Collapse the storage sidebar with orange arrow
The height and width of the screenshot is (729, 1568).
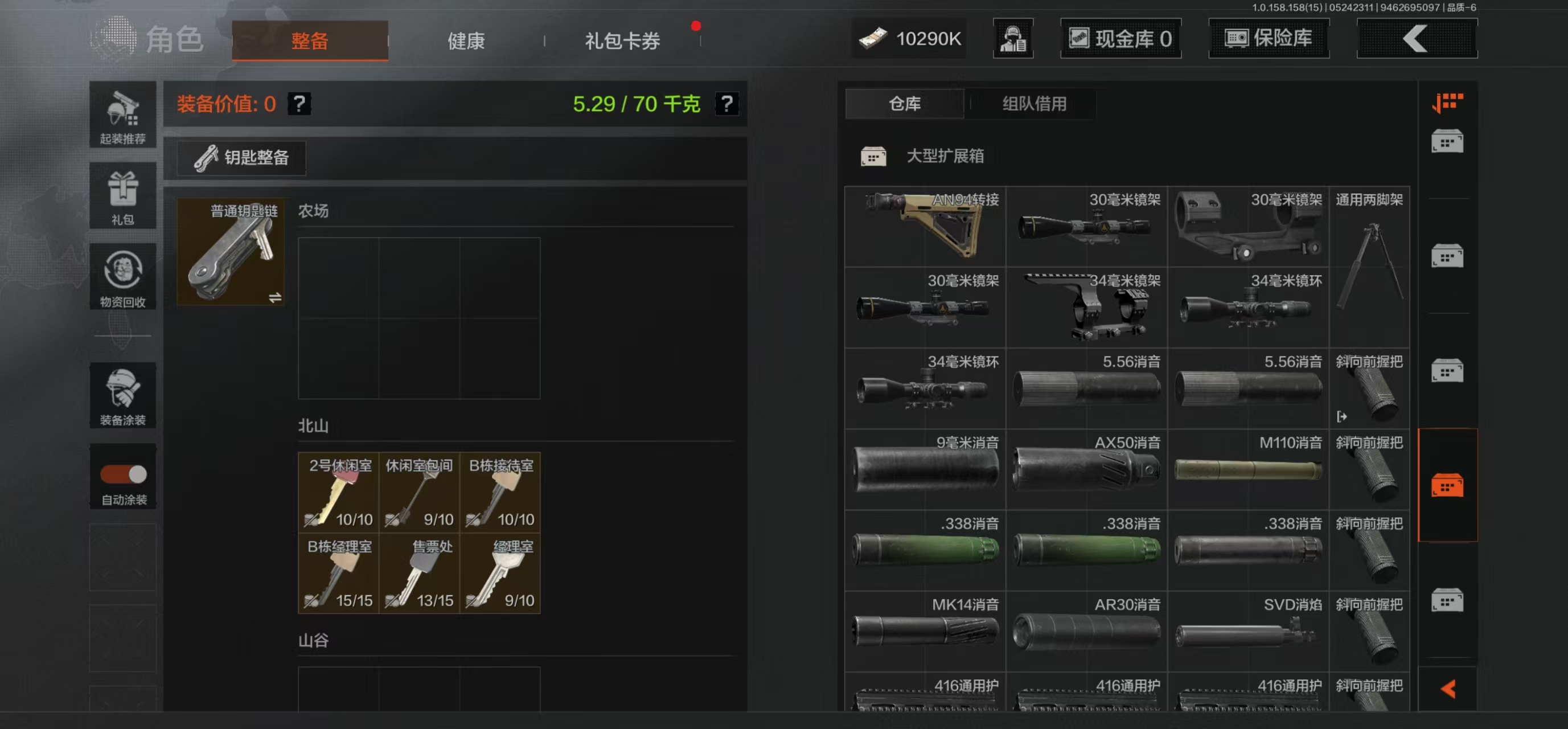click(1447, 689)
